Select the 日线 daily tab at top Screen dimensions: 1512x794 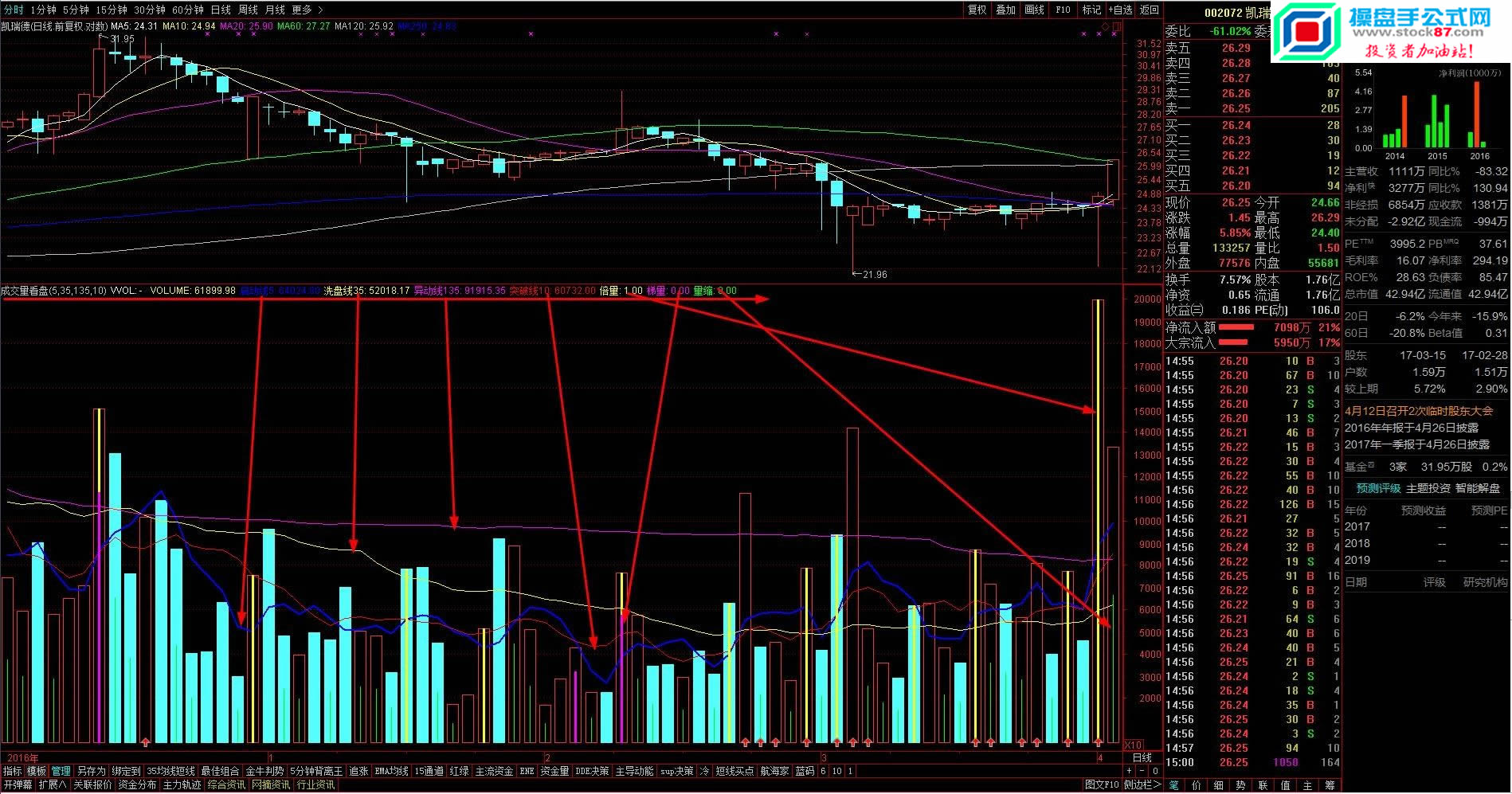(221, 10)
